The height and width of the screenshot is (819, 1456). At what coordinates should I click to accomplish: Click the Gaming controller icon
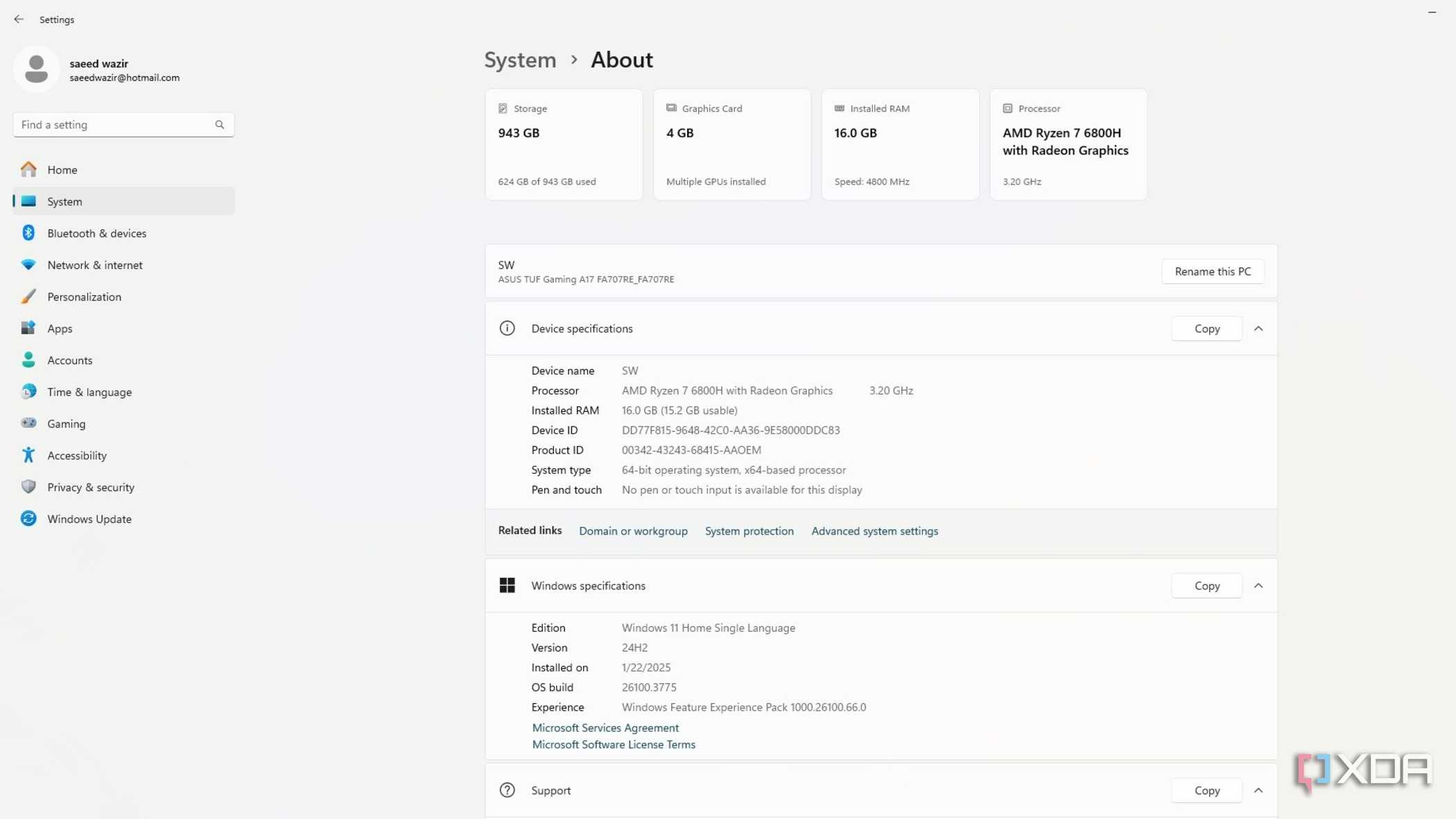[x=28, y=423]
